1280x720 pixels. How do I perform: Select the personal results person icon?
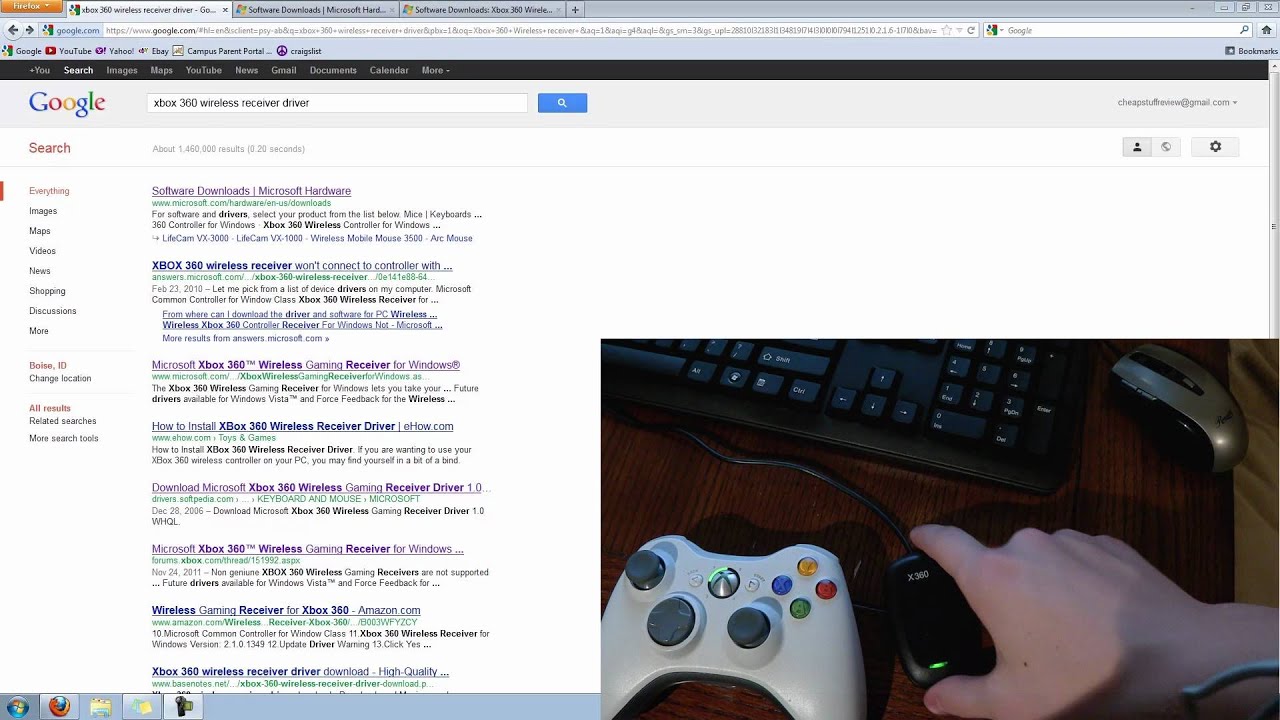tap(1136, 147)
